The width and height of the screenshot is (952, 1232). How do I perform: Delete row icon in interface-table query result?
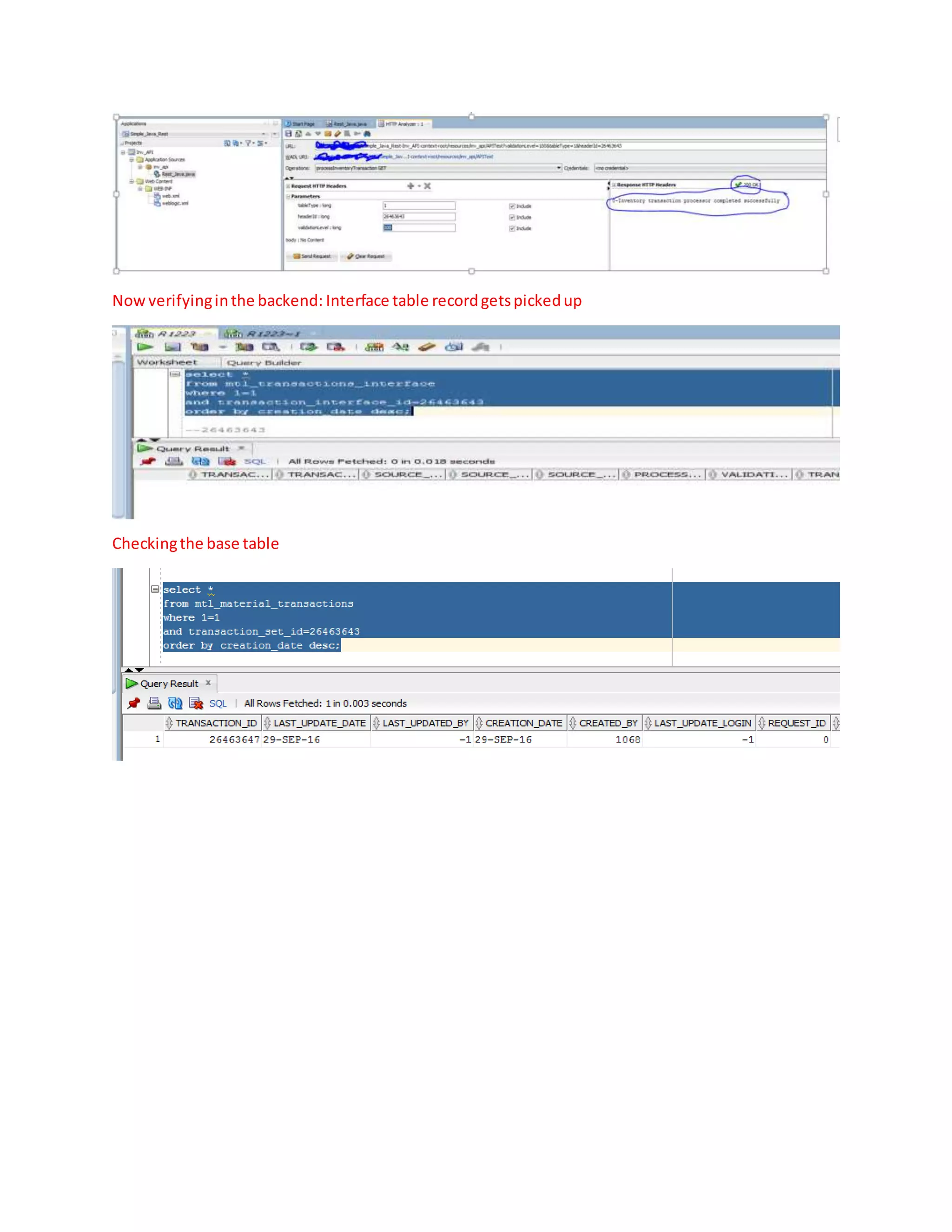coord(227,462)
